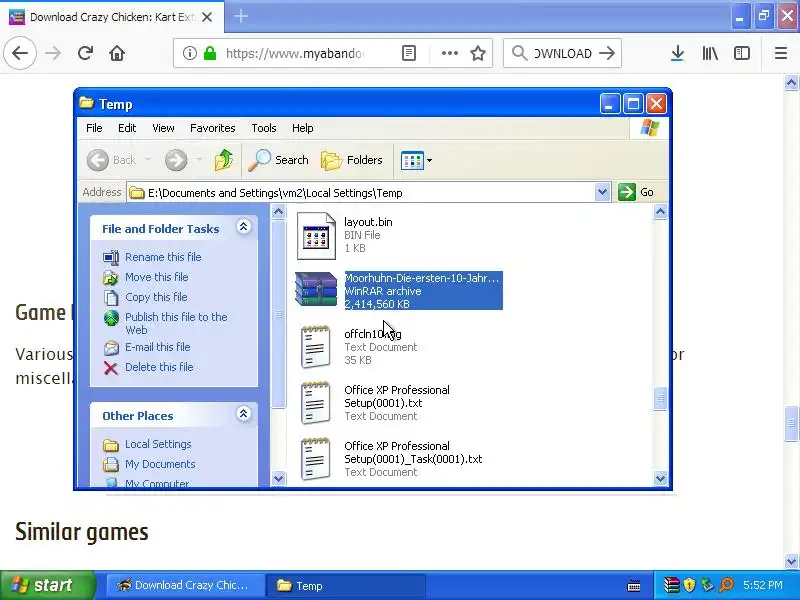Click Delete this file
This screenshot has height=600, width=800.
[159, 367]
